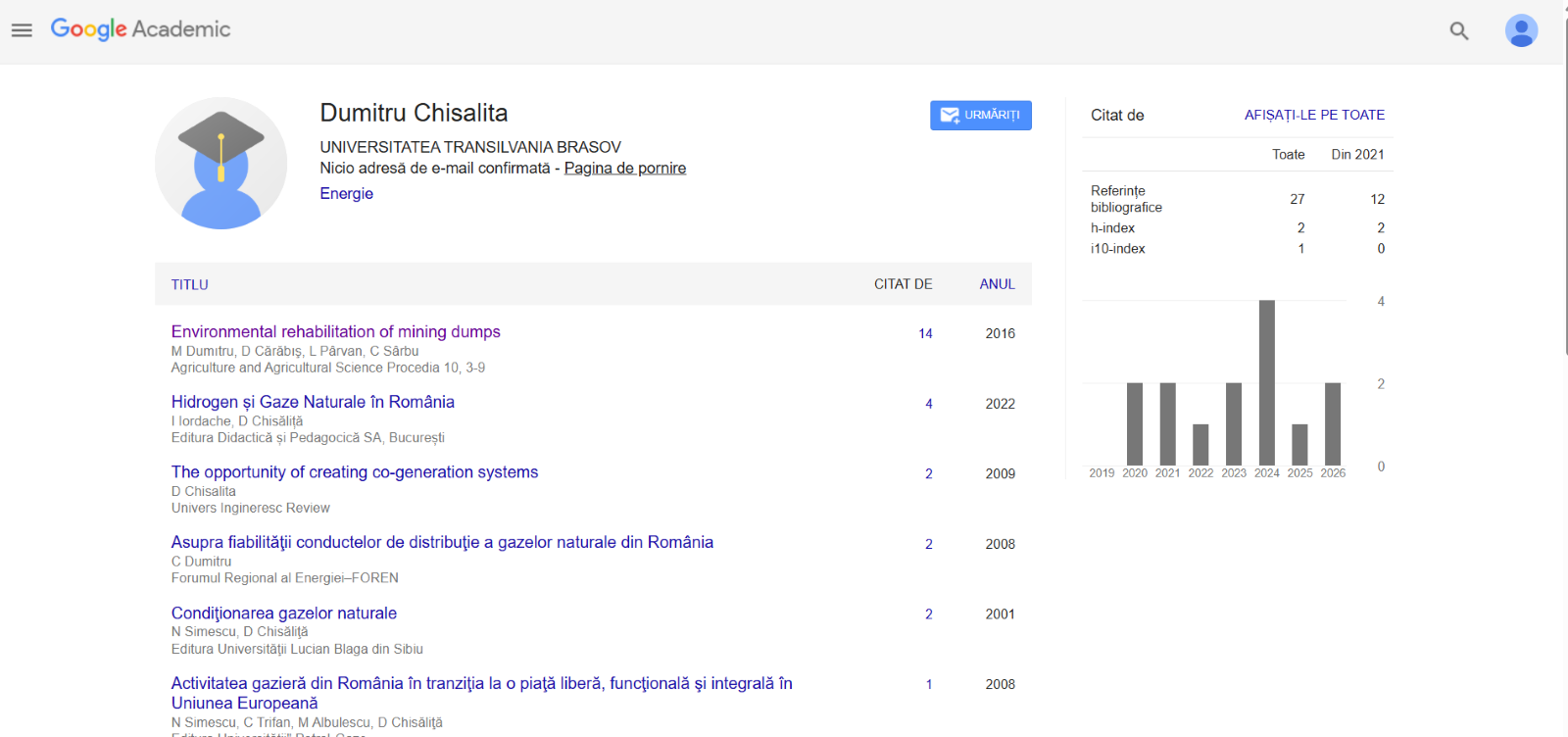This screenshot has width=1568, height=737.
Task: Select the Energie interest tag
Action: [x=346, y=193]
